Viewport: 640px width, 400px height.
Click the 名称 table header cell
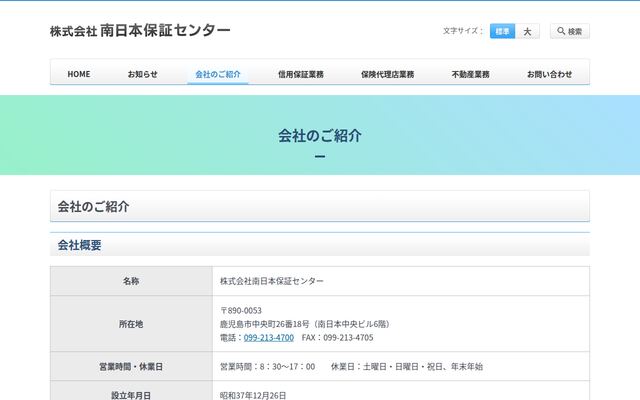131,281
